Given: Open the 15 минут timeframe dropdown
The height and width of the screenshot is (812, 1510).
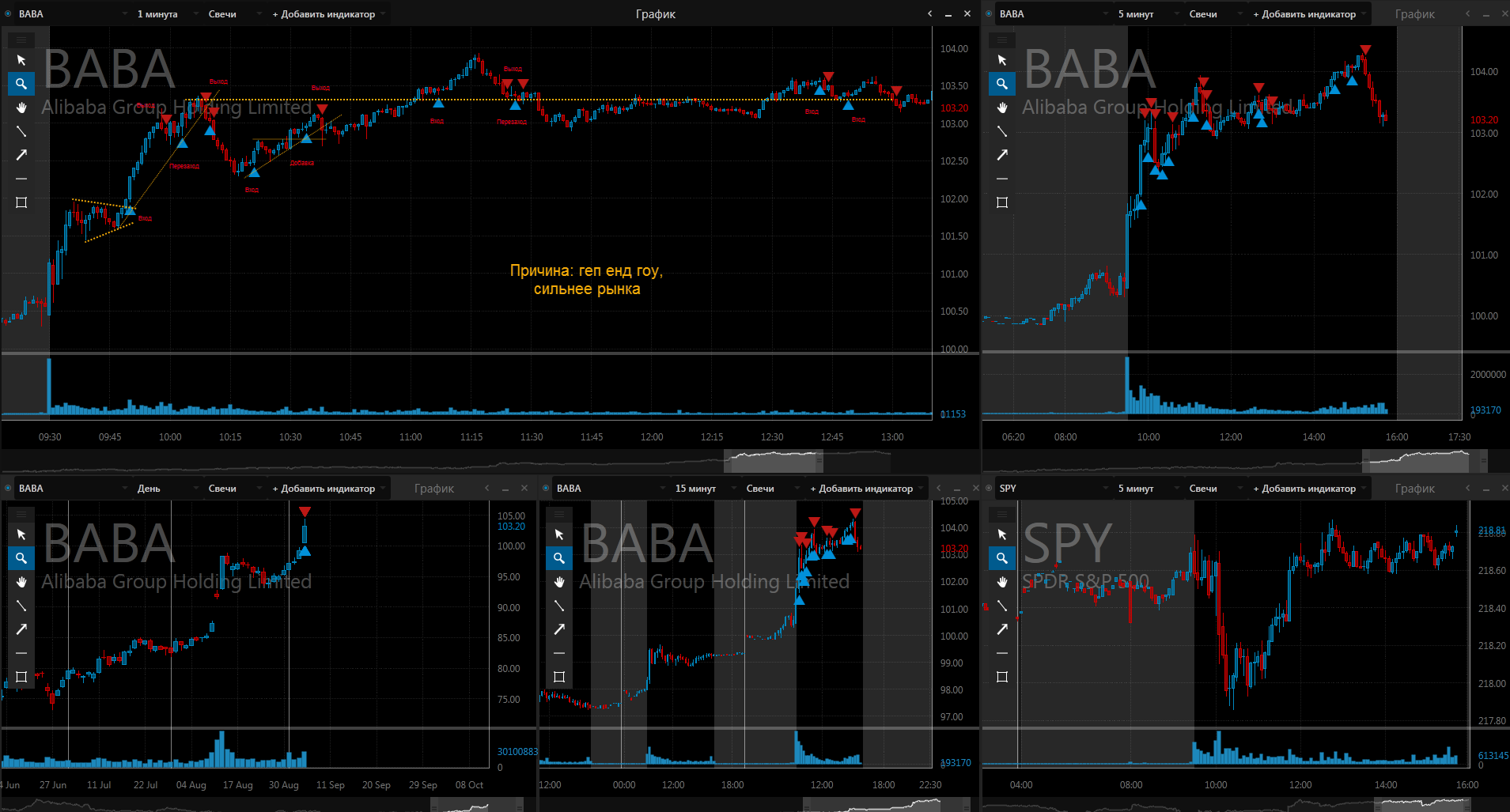Looking at the screenshot, I should [x=706, y=488].
